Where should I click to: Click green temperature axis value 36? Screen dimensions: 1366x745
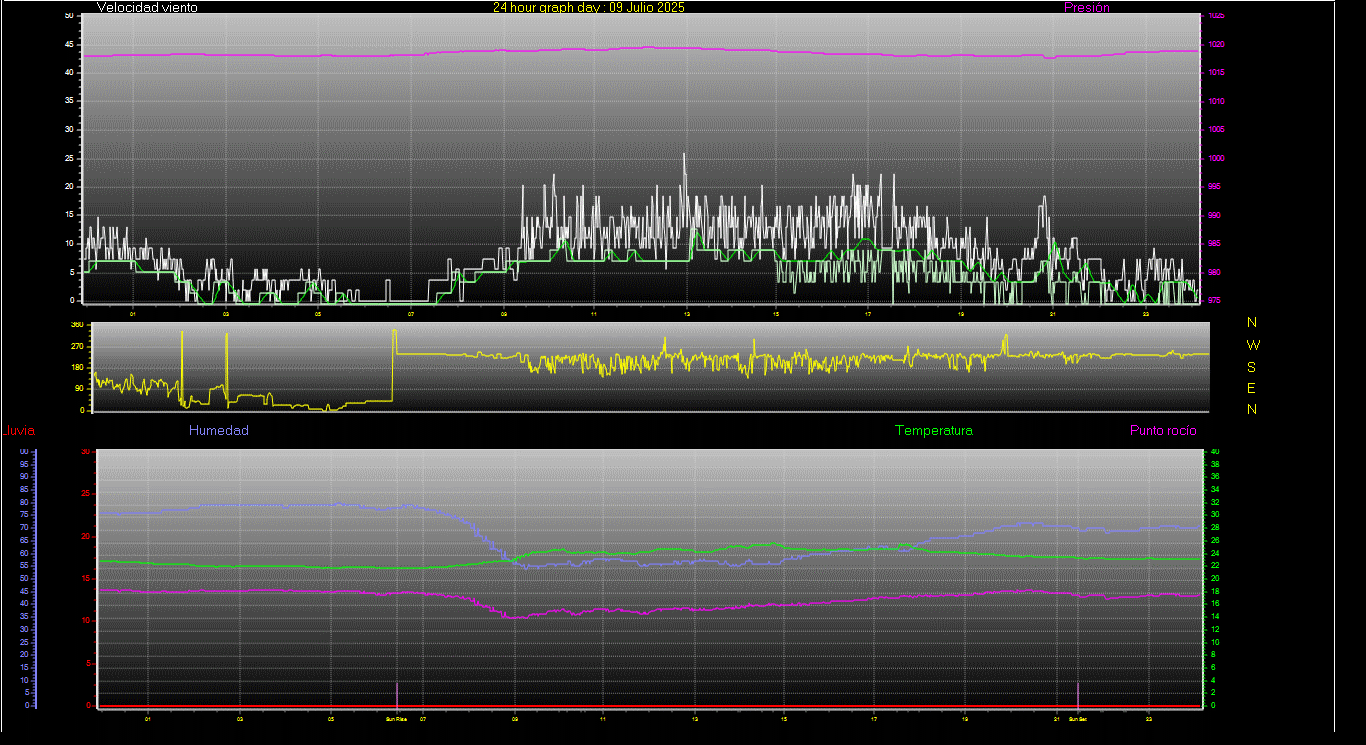pyautogui.click(x=1215, y=477)
